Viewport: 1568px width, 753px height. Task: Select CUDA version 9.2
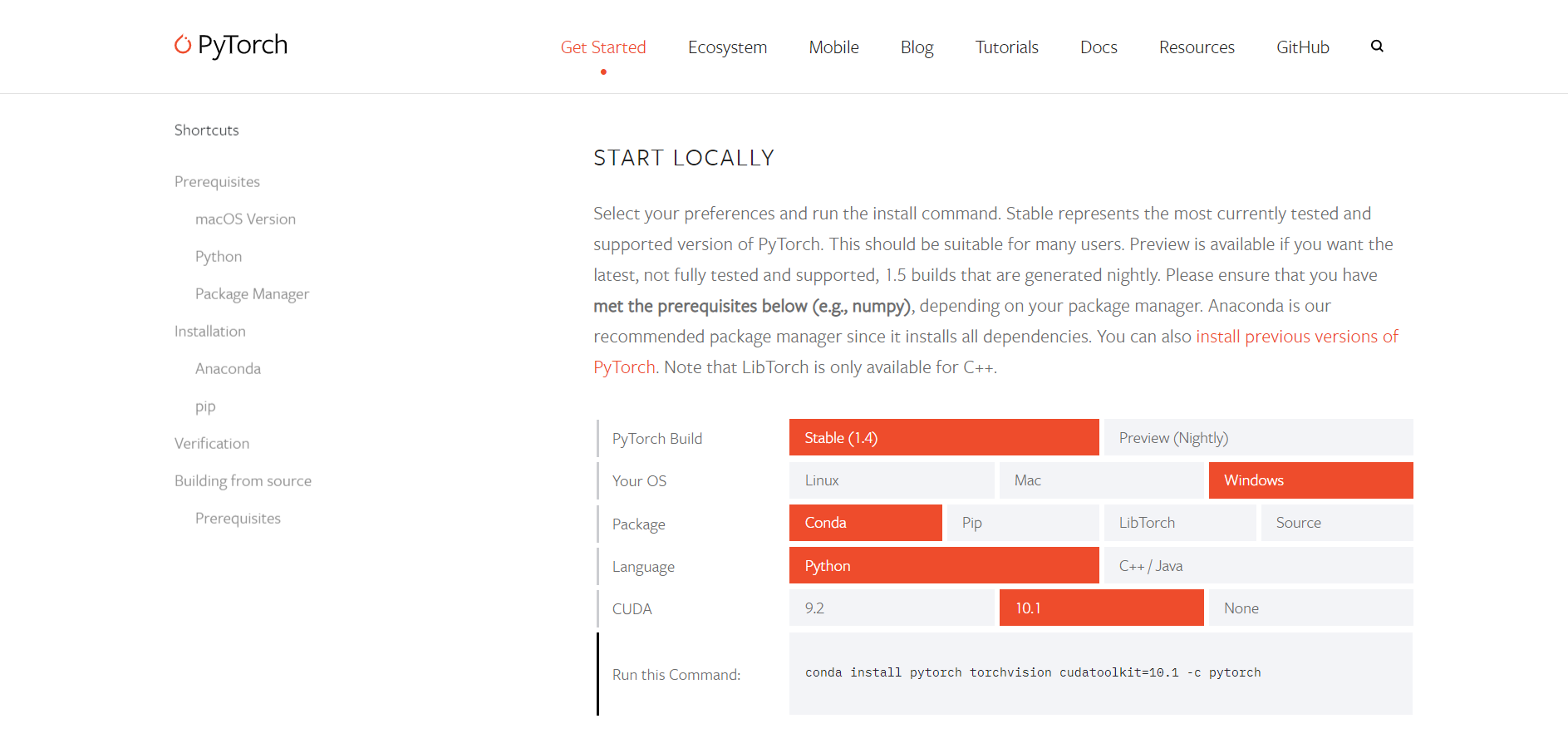tap(891, 608)
